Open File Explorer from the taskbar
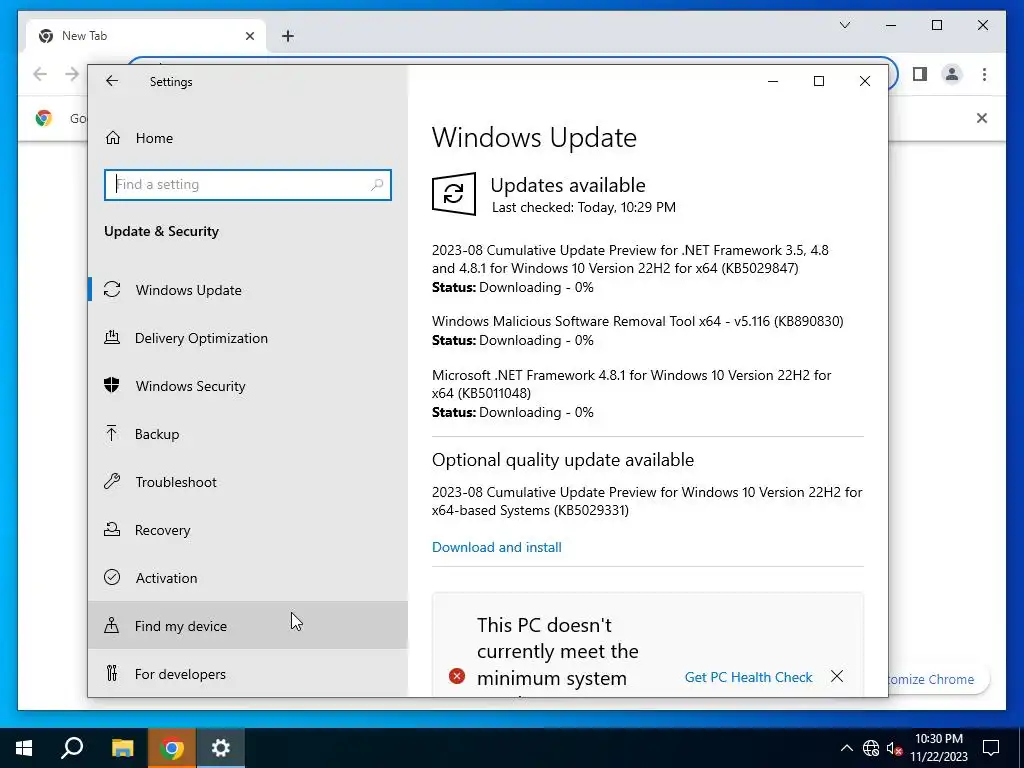The width and height of the screenshot is (1024, 768). [x=122, y=748]
